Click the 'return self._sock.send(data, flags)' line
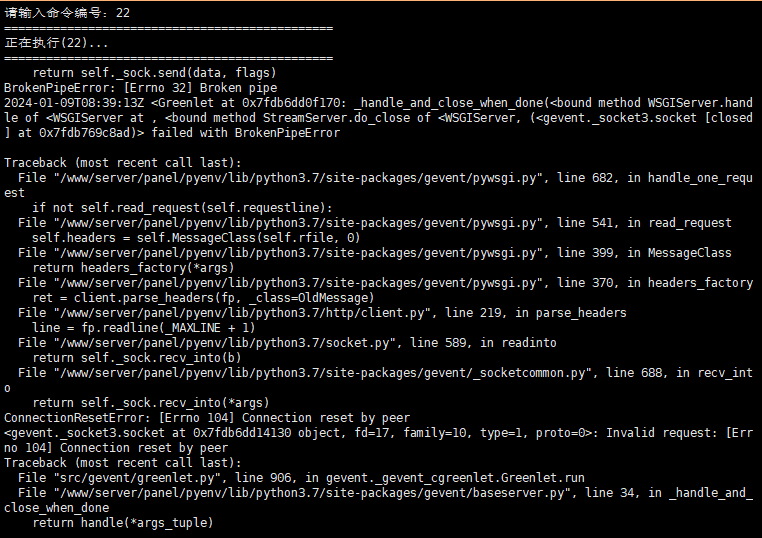Viewport: 762px width, 538px height. point(154,73)
